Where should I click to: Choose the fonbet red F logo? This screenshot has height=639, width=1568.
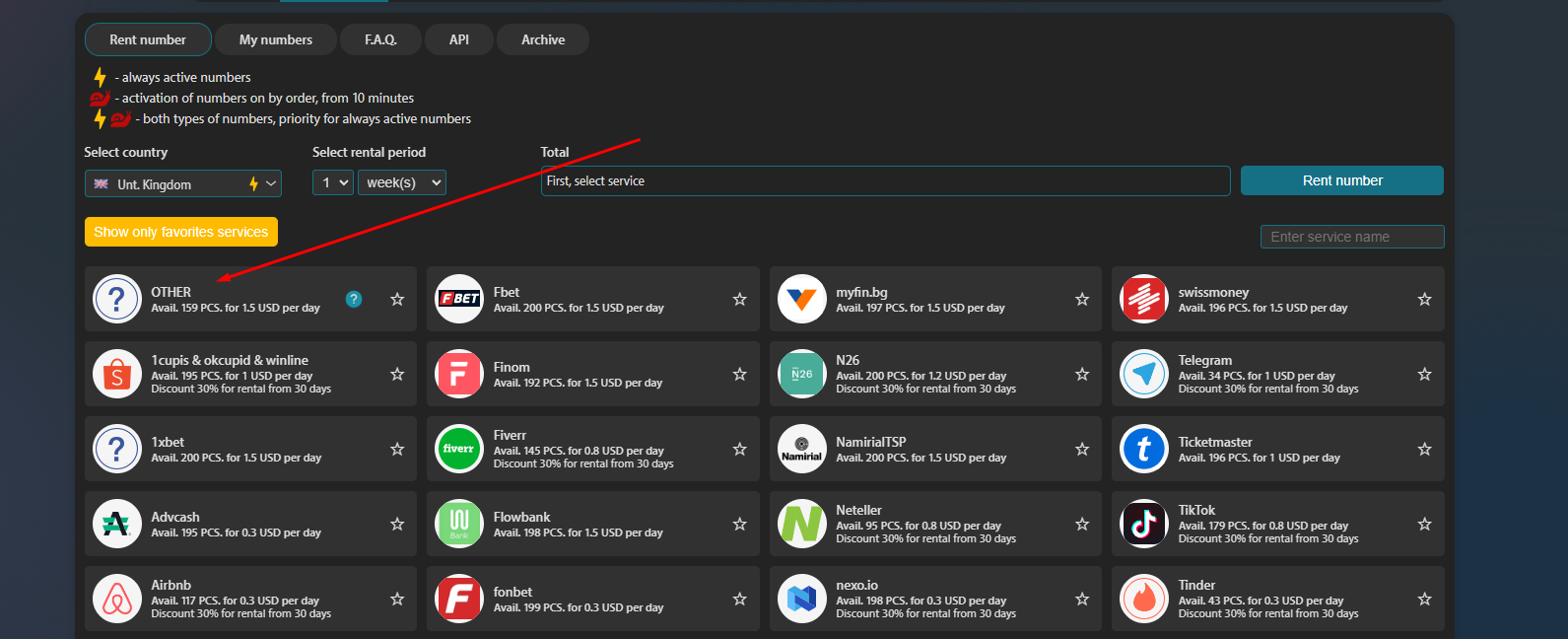point(459,599)
